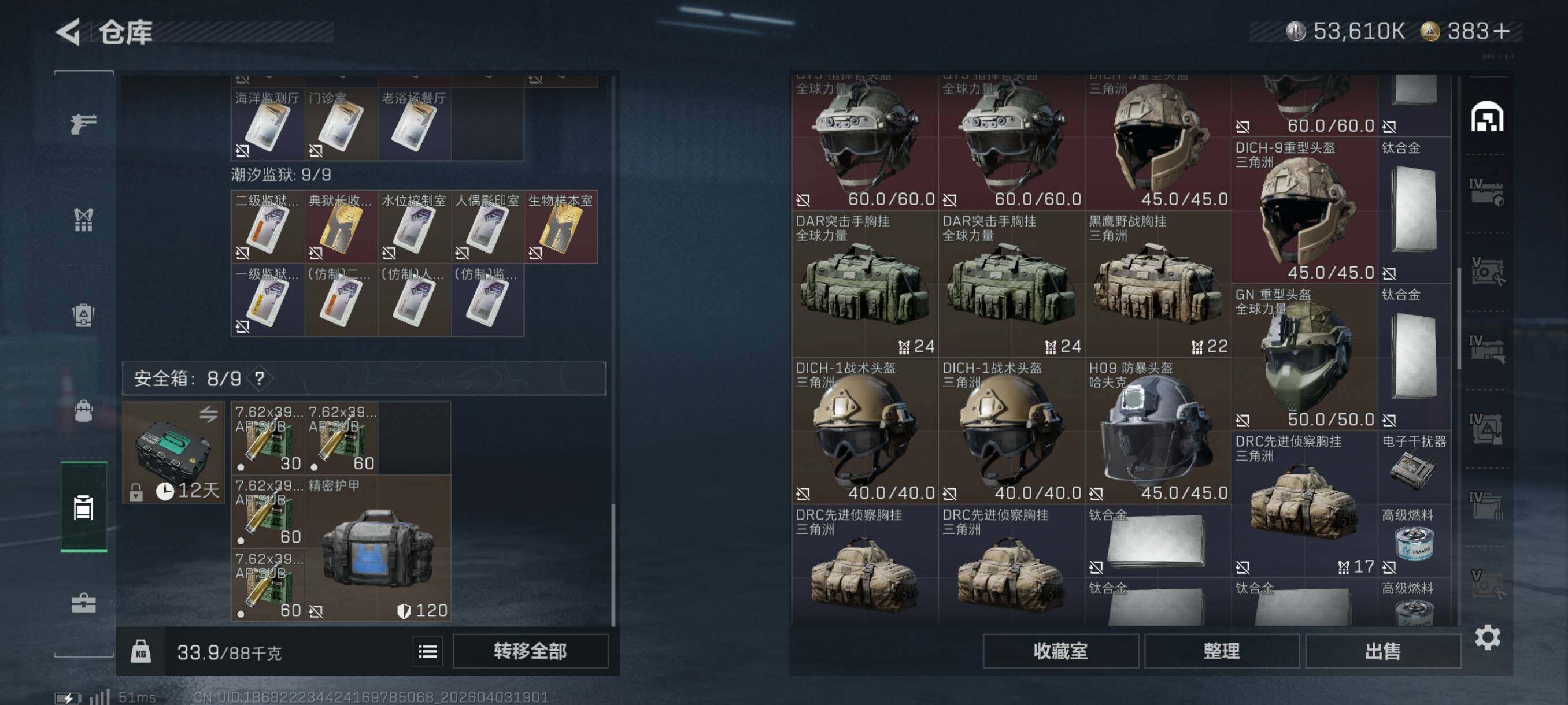Open the stash home icon at top right

point(1487,116)
